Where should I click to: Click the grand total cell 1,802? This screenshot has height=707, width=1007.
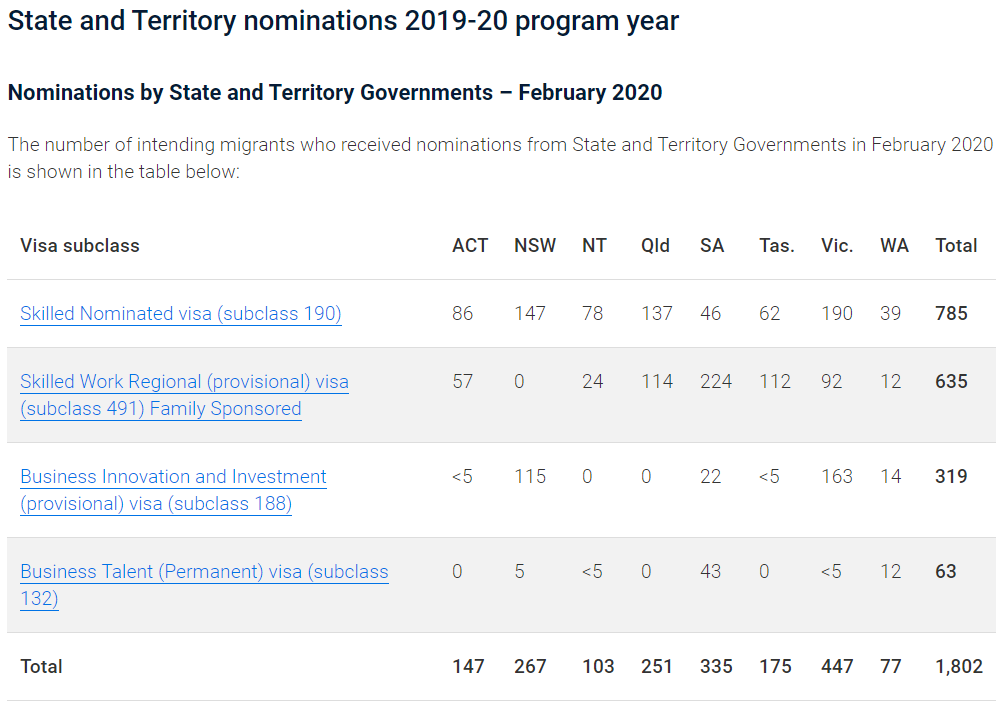959,667
